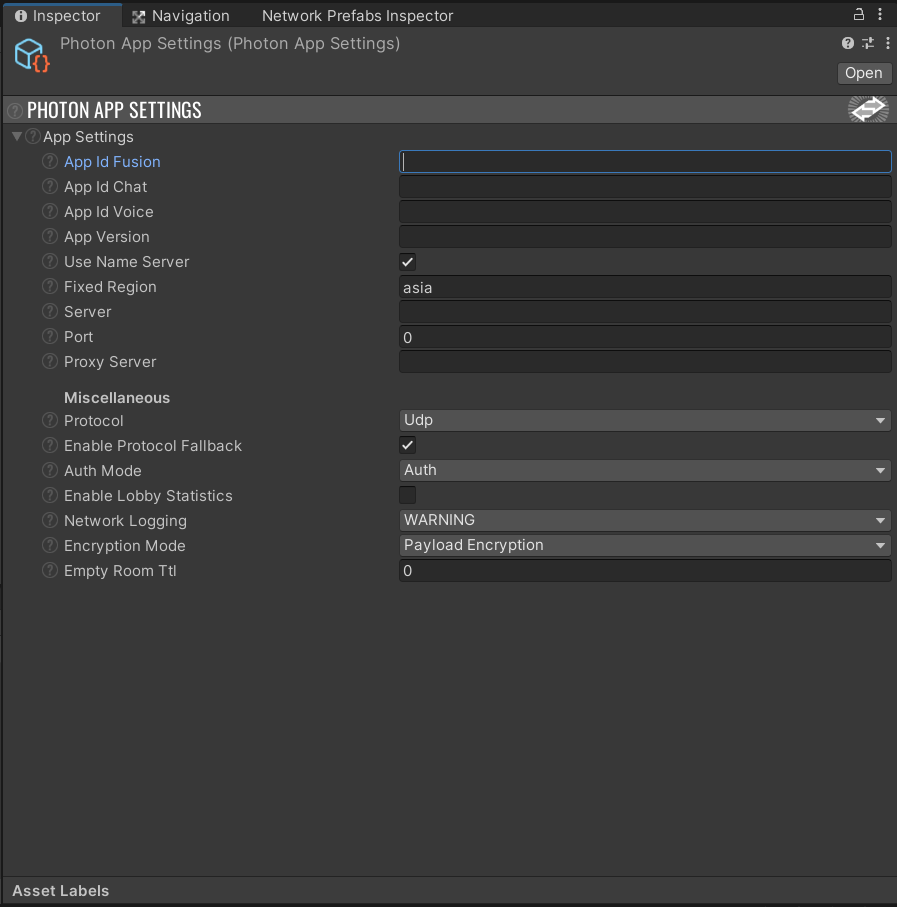Image resolution: width=897 pixels, height=907 pixels.
Task: Open the Network Logging dropdown set to WARNING
Action: click(x=645, y=520)
